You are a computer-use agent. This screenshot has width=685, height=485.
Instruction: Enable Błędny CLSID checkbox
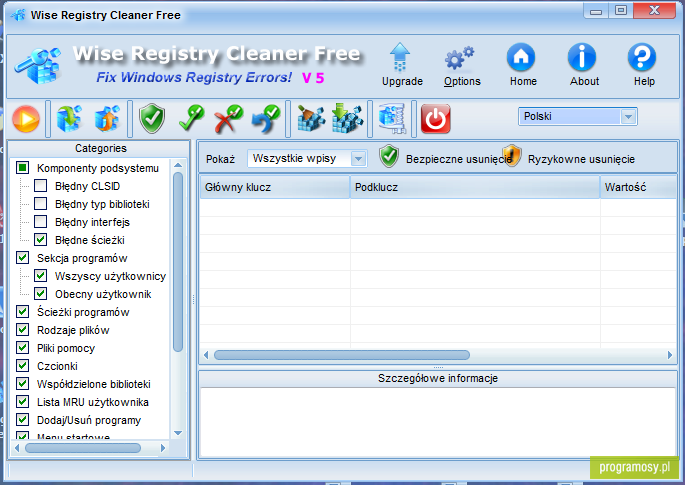click(41, 186)
